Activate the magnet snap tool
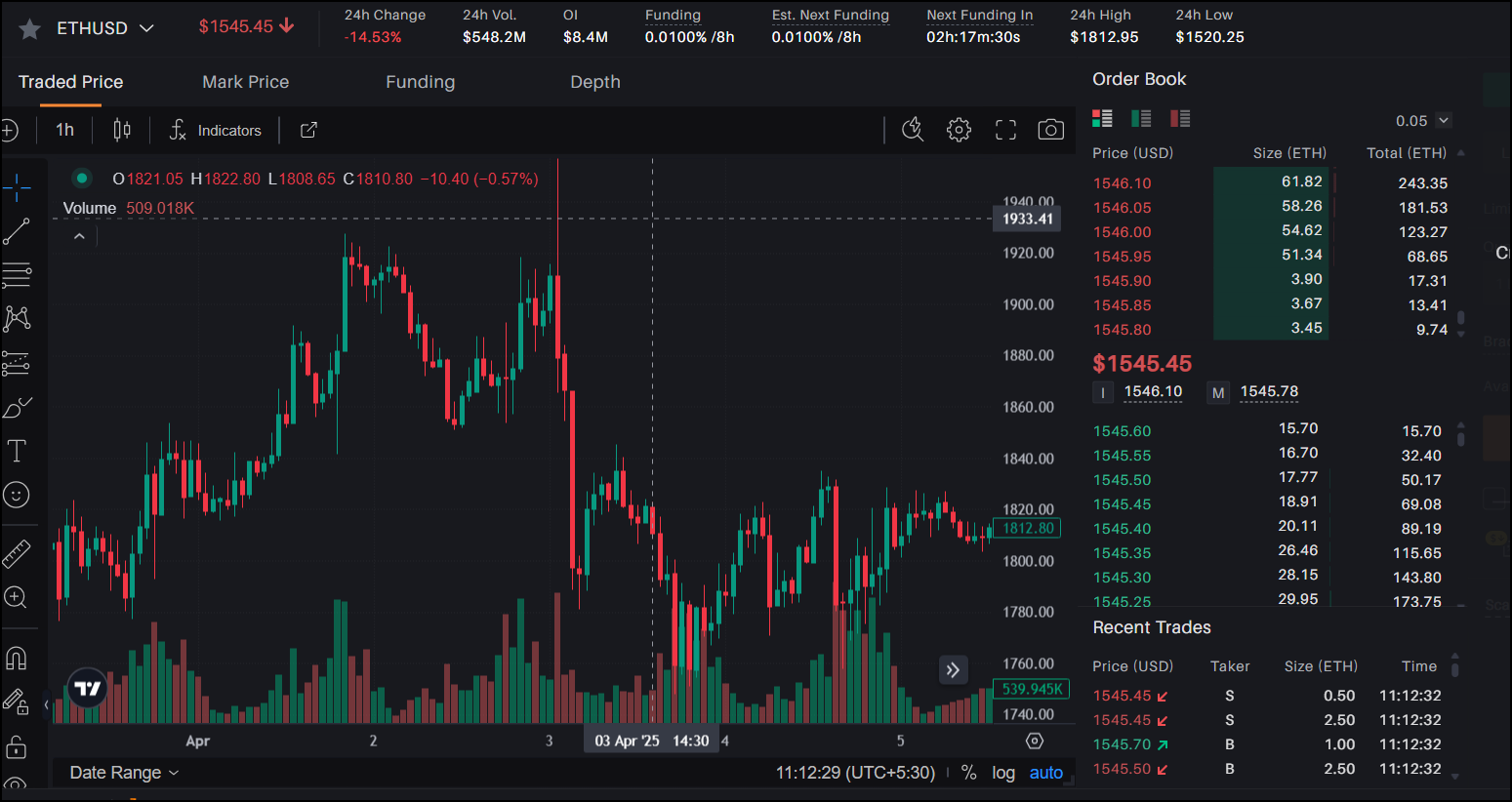The image size is (1512, 802). 18,658
